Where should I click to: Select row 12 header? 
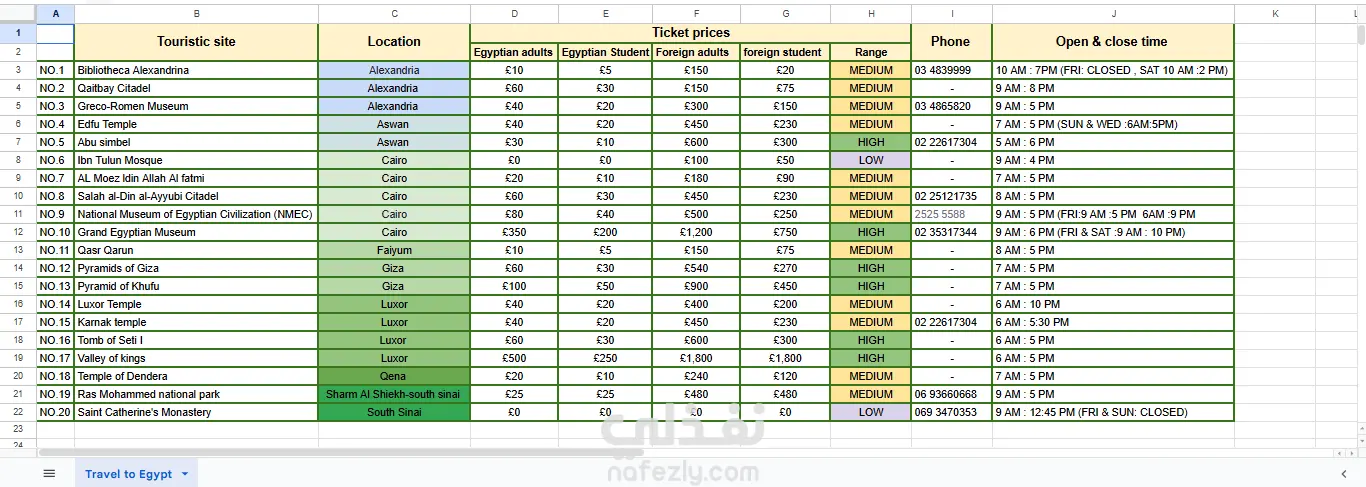click(18, 232)
